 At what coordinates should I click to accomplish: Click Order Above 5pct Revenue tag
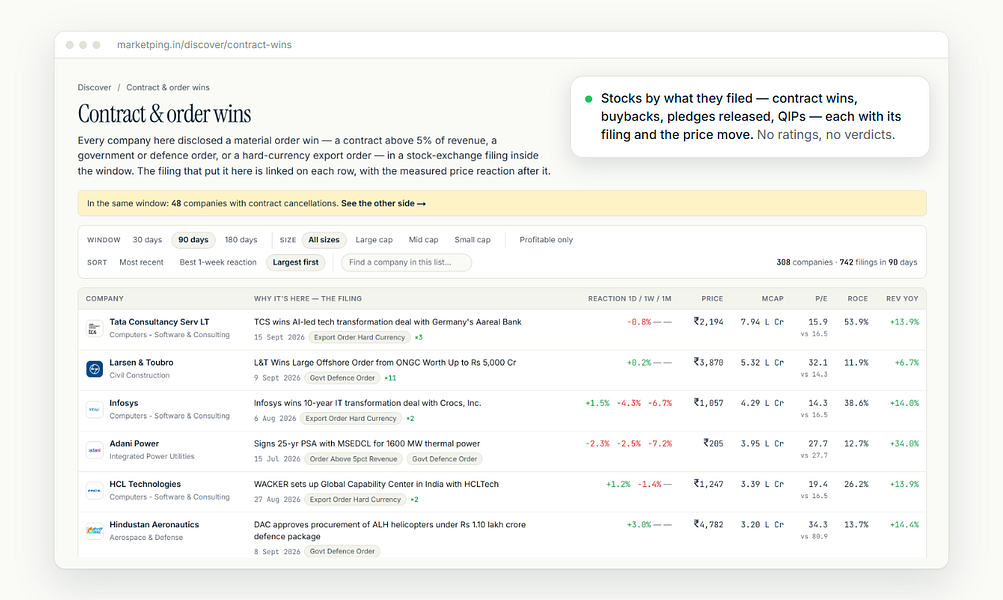(x=353, y=459)
